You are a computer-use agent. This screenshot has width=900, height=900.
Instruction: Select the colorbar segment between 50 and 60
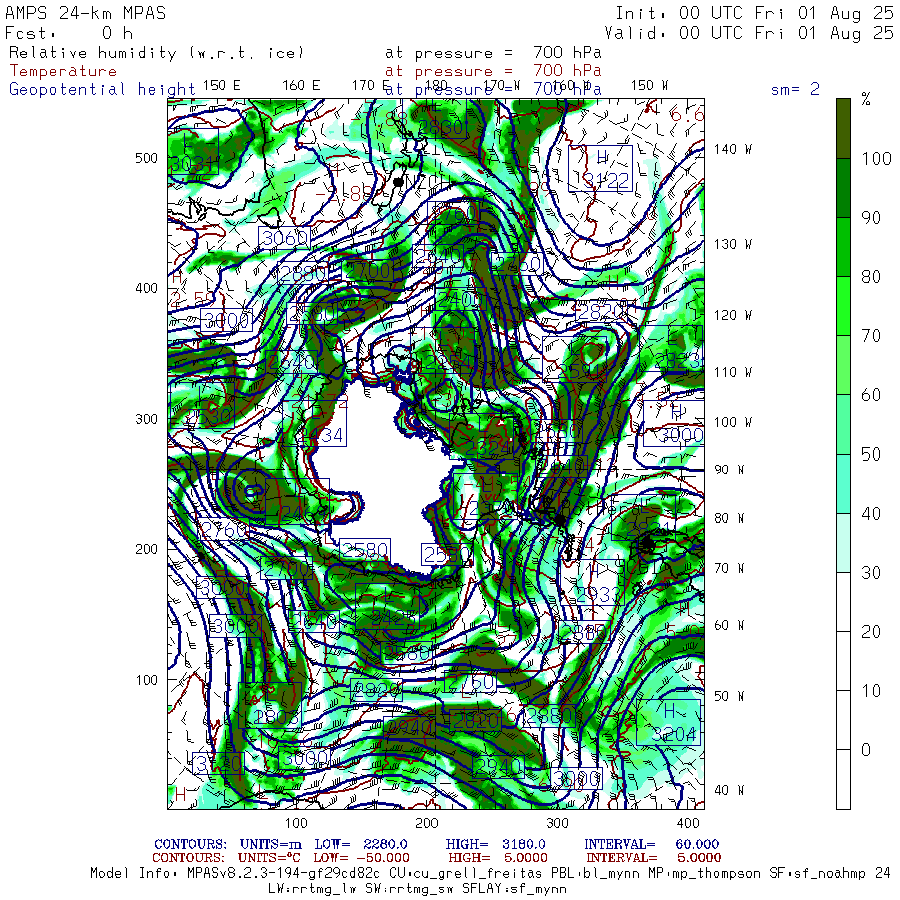pyautogui.click(x=843, y=424)
